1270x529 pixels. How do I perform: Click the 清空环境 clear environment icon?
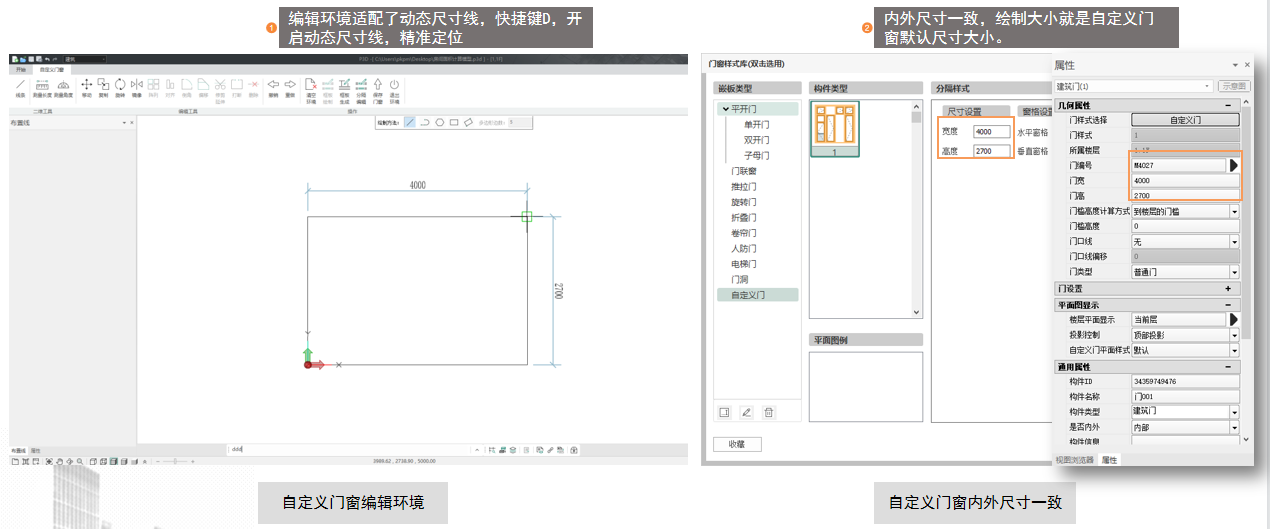pyautogui.click(x=311, y=90)
